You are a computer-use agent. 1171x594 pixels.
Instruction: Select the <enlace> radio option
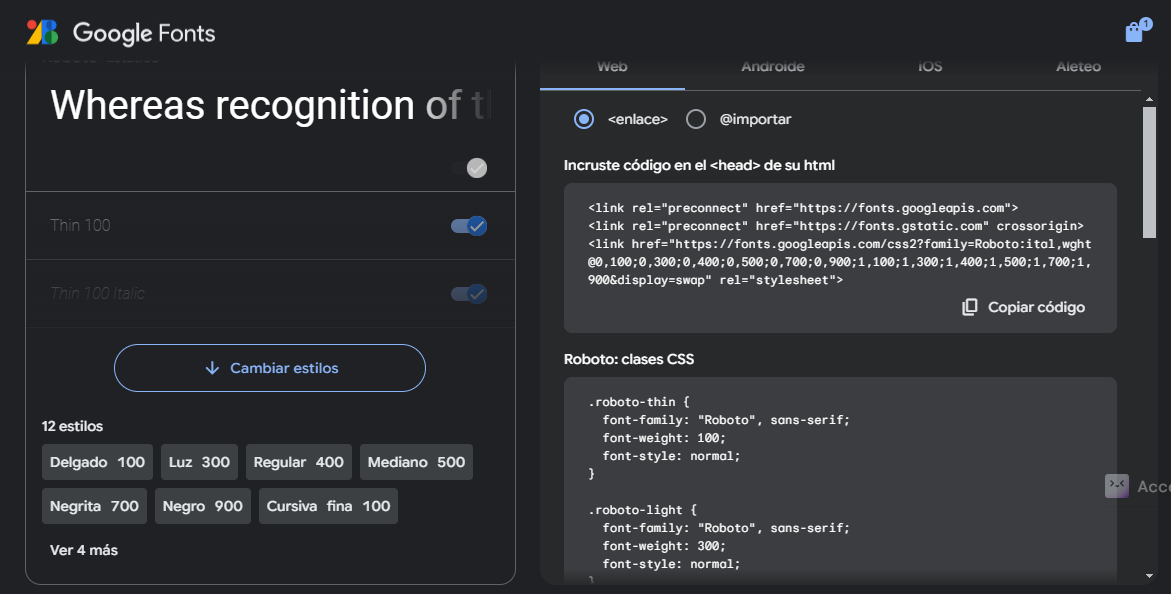point(584,119)
